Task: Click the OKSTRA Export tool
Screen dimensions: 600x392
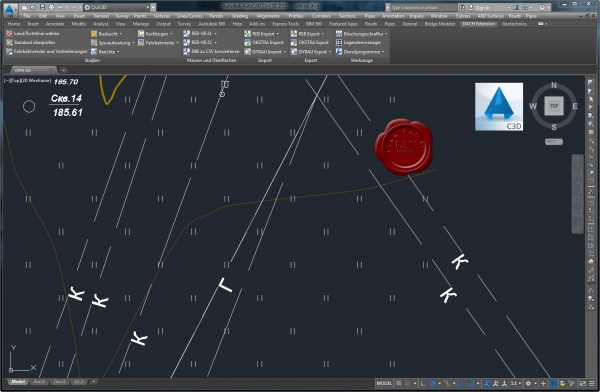Action: pyautogui.click(x=310, y=42)
